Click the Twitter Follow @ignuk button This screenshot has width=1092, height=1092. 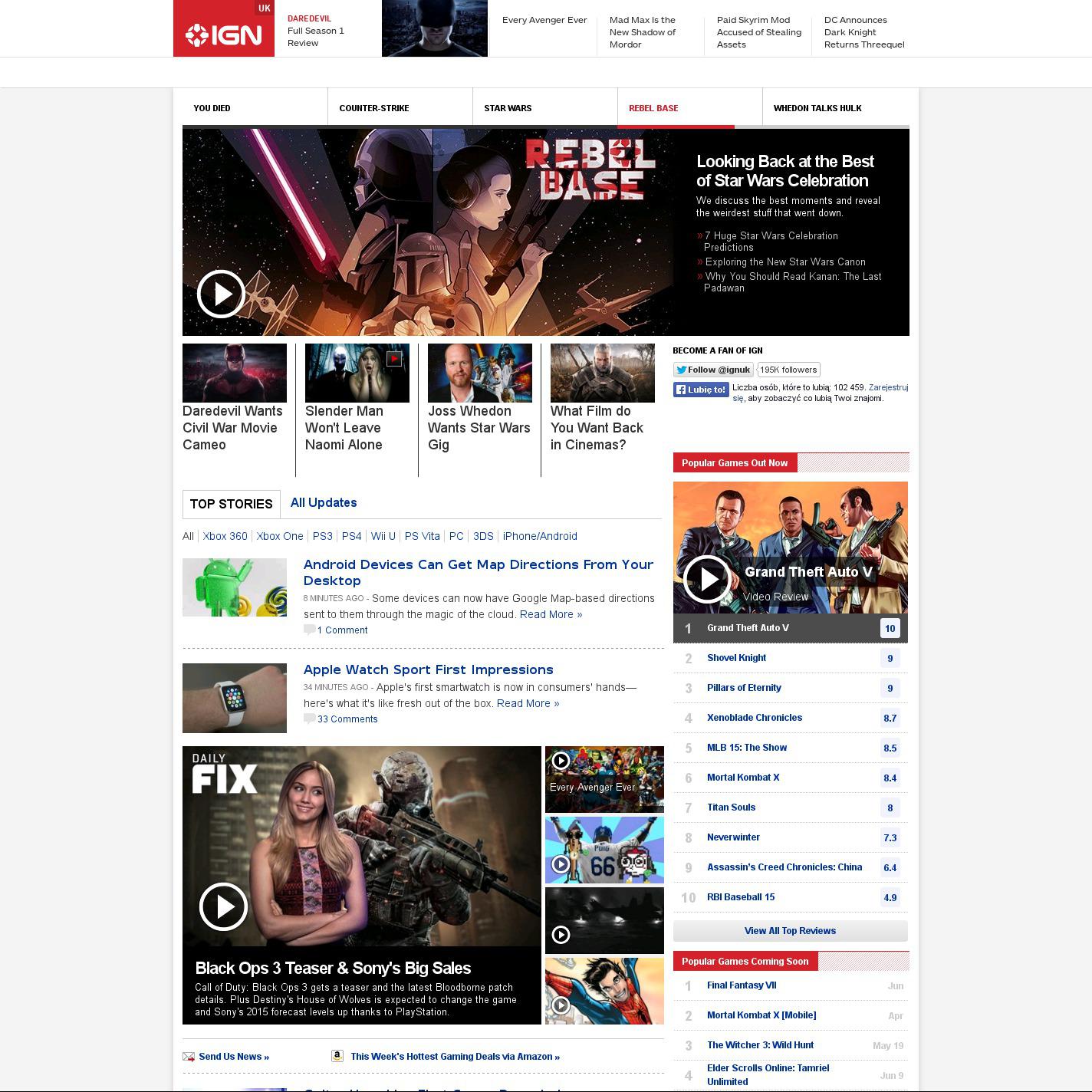click(x=713, y=370)
